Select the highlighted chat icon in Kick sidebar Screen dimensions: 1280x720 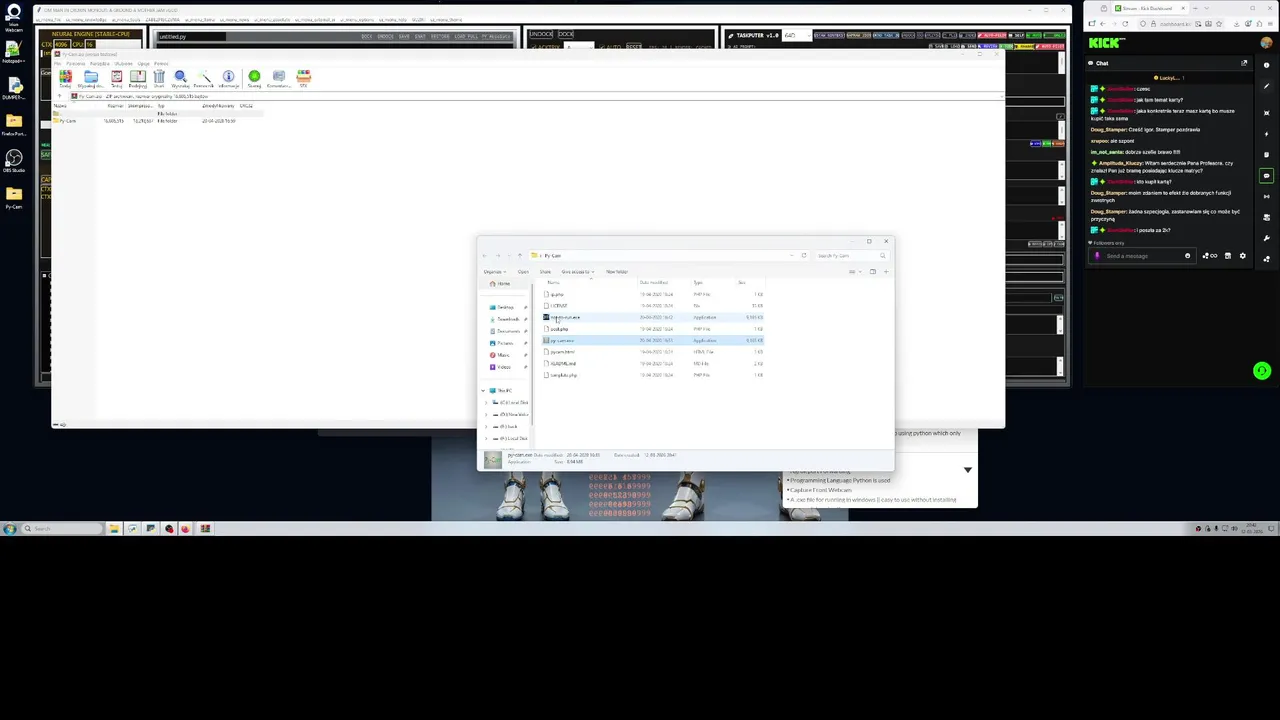point(1266,176)
